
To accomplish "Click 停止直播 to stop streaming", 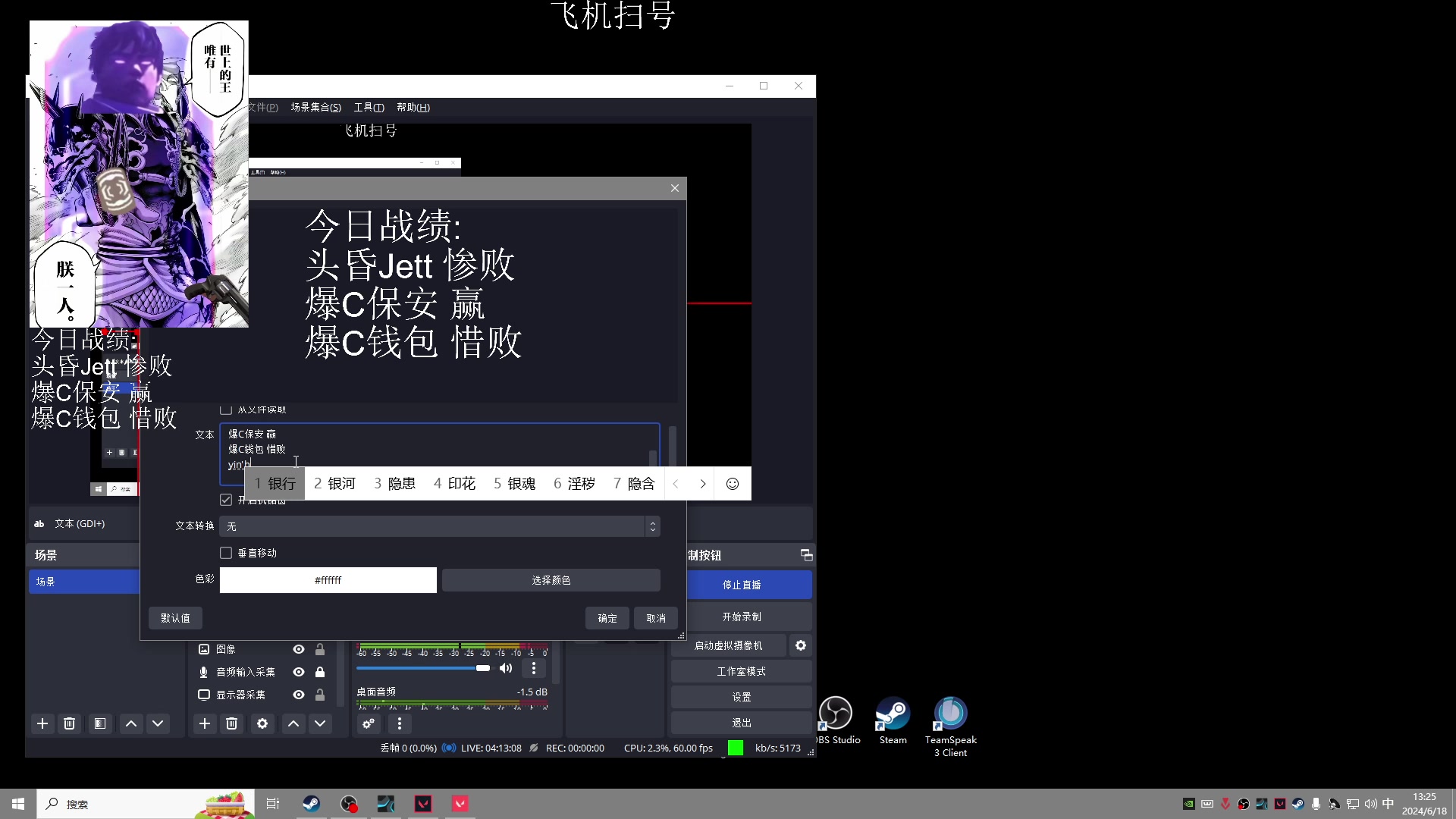I will [x=742, y=585].
